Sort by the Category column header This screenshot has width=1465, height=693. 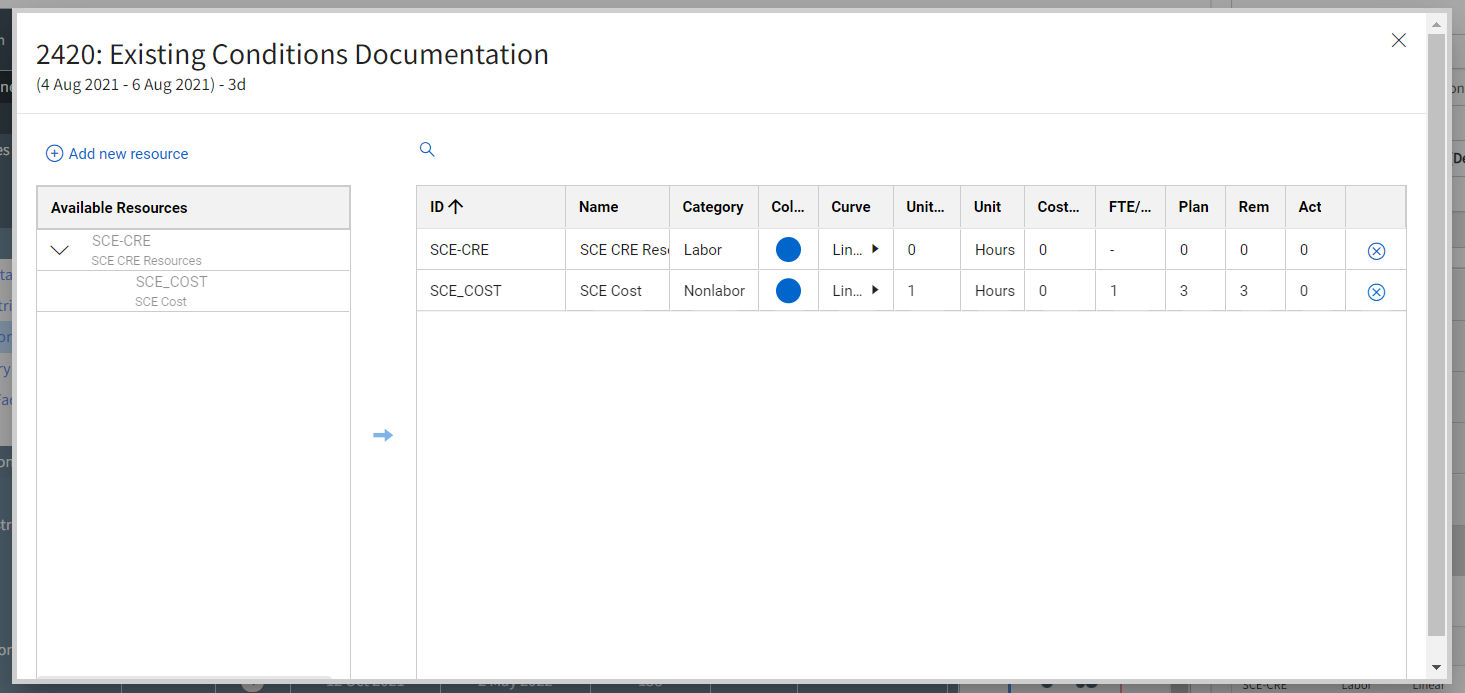coord(712,207)
